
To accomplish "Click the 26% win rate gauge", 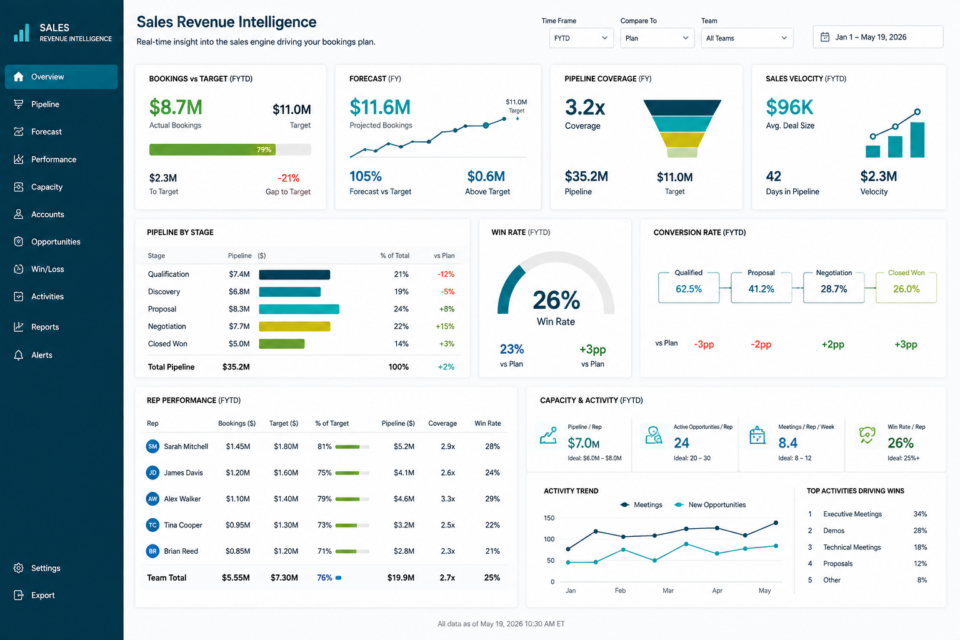I will tap(556, 285).
